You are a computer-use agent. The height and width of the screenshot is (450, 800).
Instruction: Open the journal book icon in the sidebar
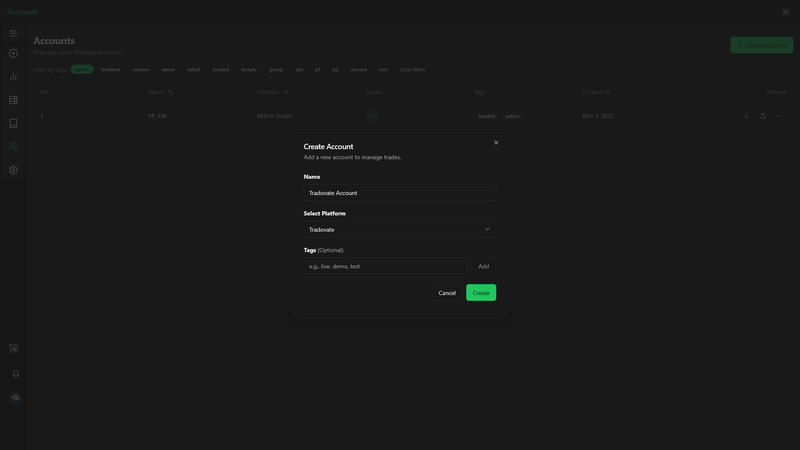click(x=13, y=123)
